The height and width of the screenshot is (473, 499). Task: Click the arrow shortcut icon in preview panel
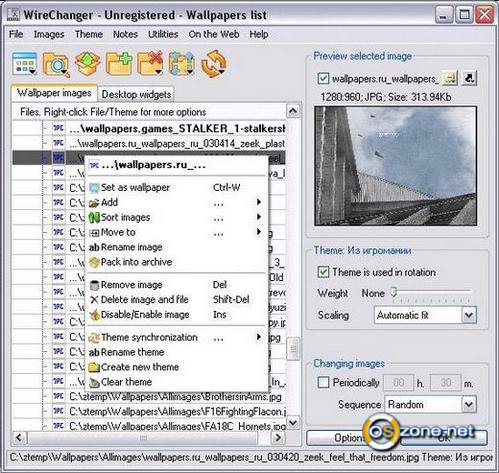[x=469, y=78]
